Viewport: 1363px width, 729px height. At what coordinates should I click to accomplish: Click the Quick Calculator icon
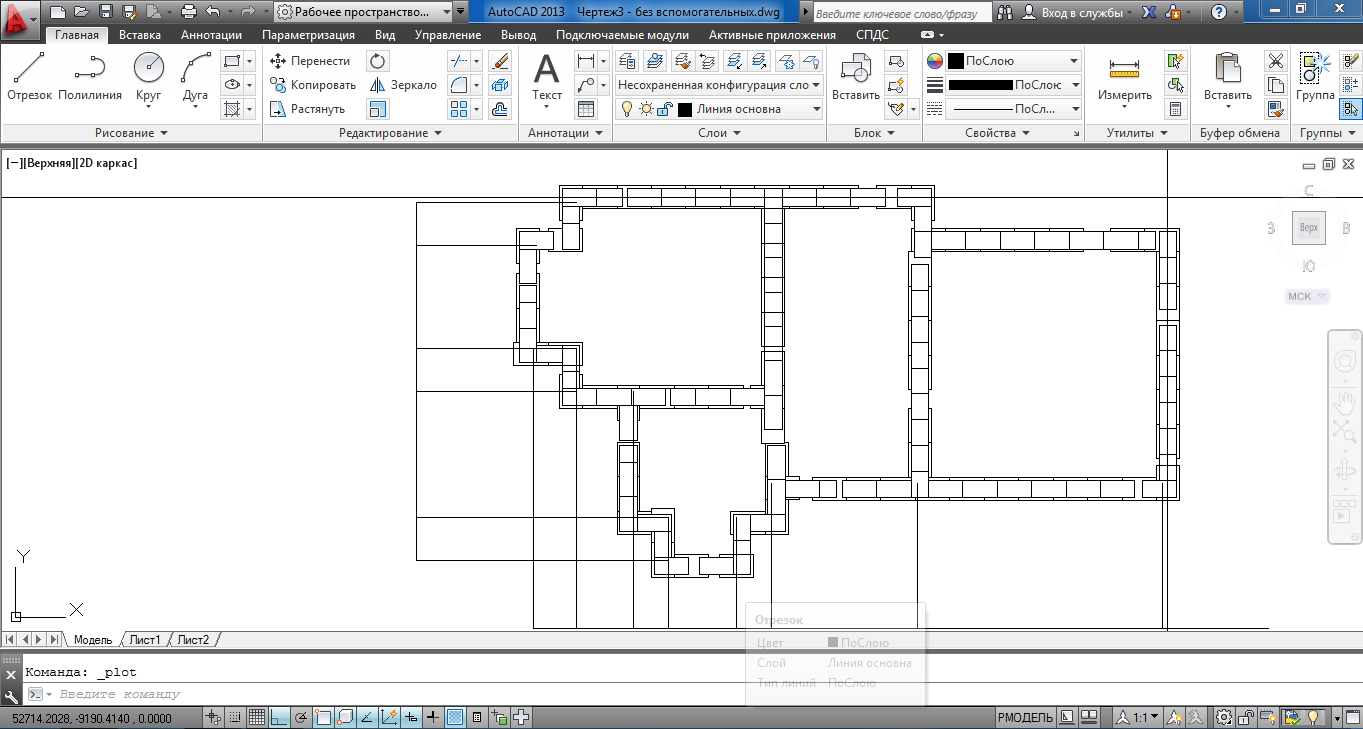tap(1176, 109)
